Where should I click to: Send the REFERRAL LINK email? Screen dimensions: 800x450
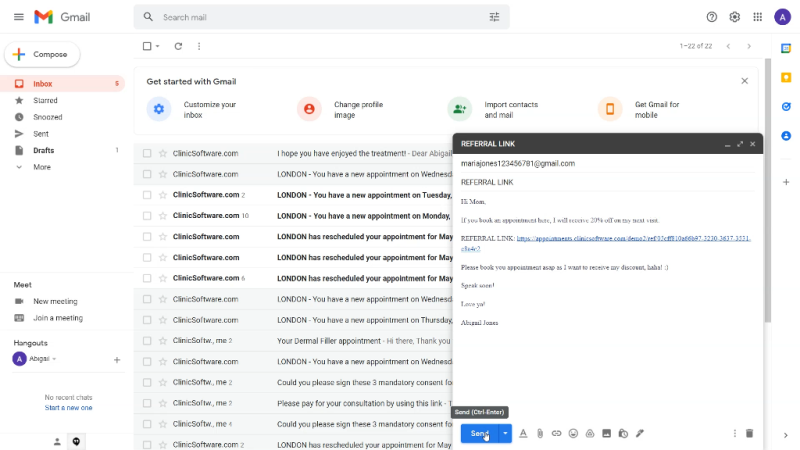point(480,433)
